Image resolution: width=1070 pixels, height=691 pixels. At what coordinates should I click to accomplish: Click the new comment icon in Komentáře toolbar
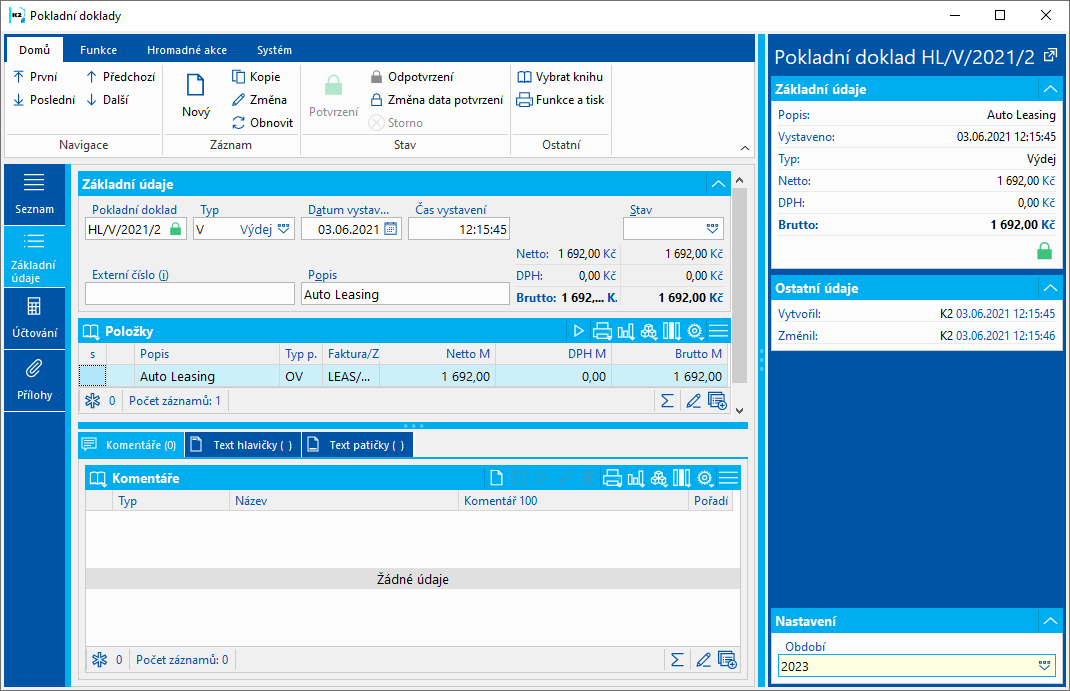496,478
